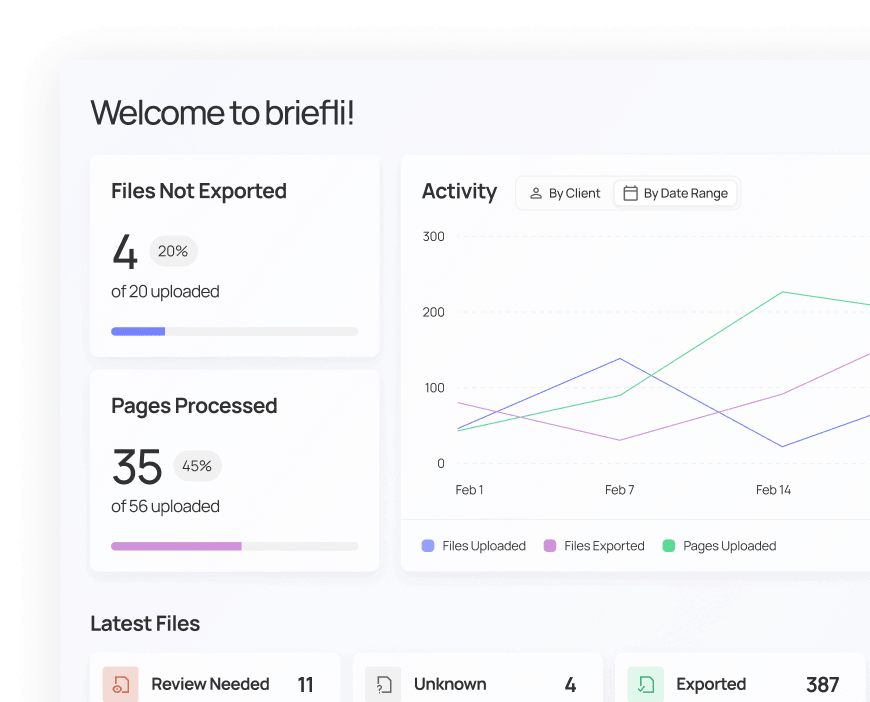Open the Files Not Exported card
This screenshot has width=870, height=702.
pyautogui.click(x=234, y=255)
